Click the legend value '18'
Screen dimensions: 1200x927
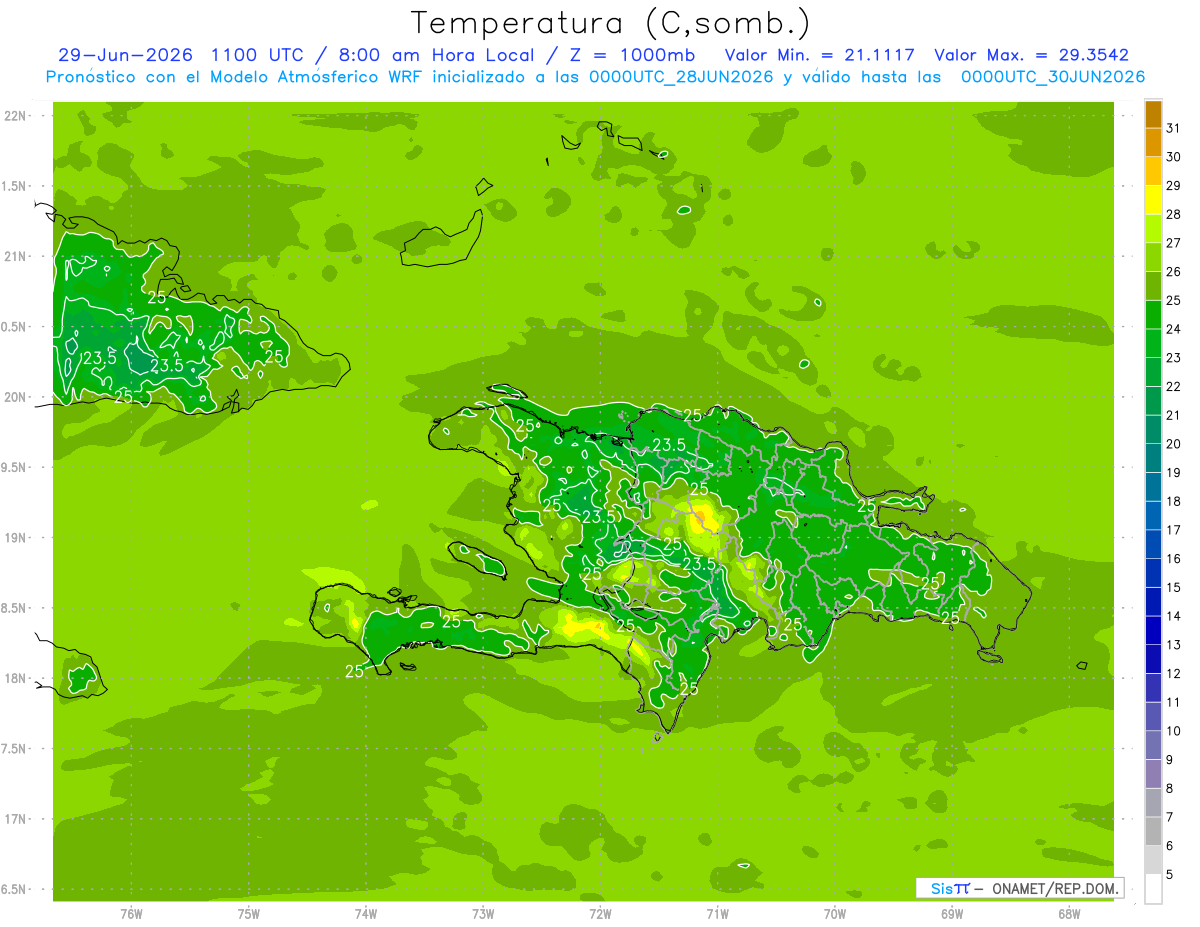tap(1173, 501)
